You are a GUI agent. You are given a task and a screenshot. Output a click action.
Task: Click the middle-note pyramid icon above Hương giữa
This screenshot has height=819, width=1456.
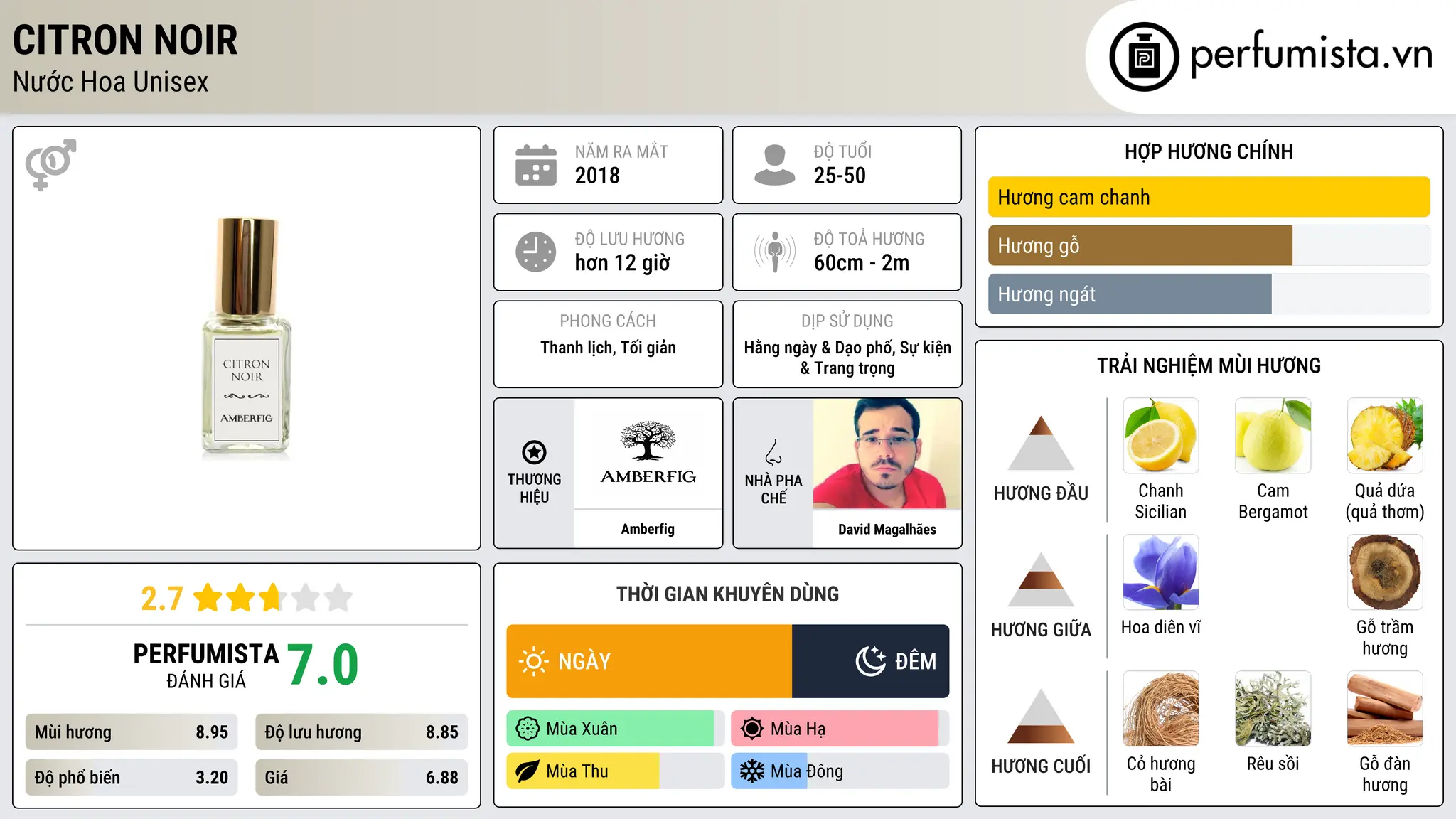1041,579
